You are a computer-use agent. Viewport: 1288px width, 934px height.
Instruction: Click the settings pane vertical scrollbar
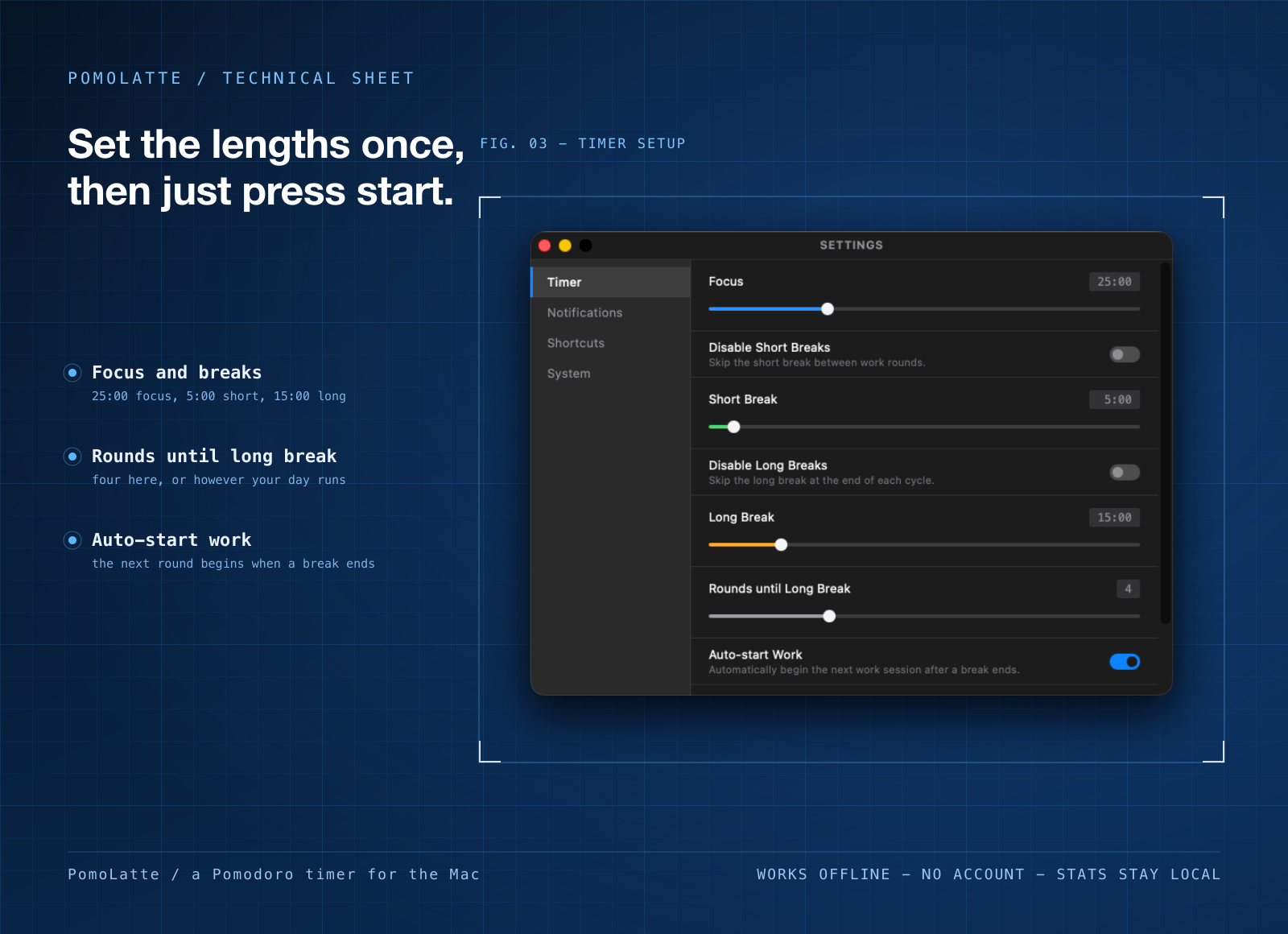point(1165,443)
